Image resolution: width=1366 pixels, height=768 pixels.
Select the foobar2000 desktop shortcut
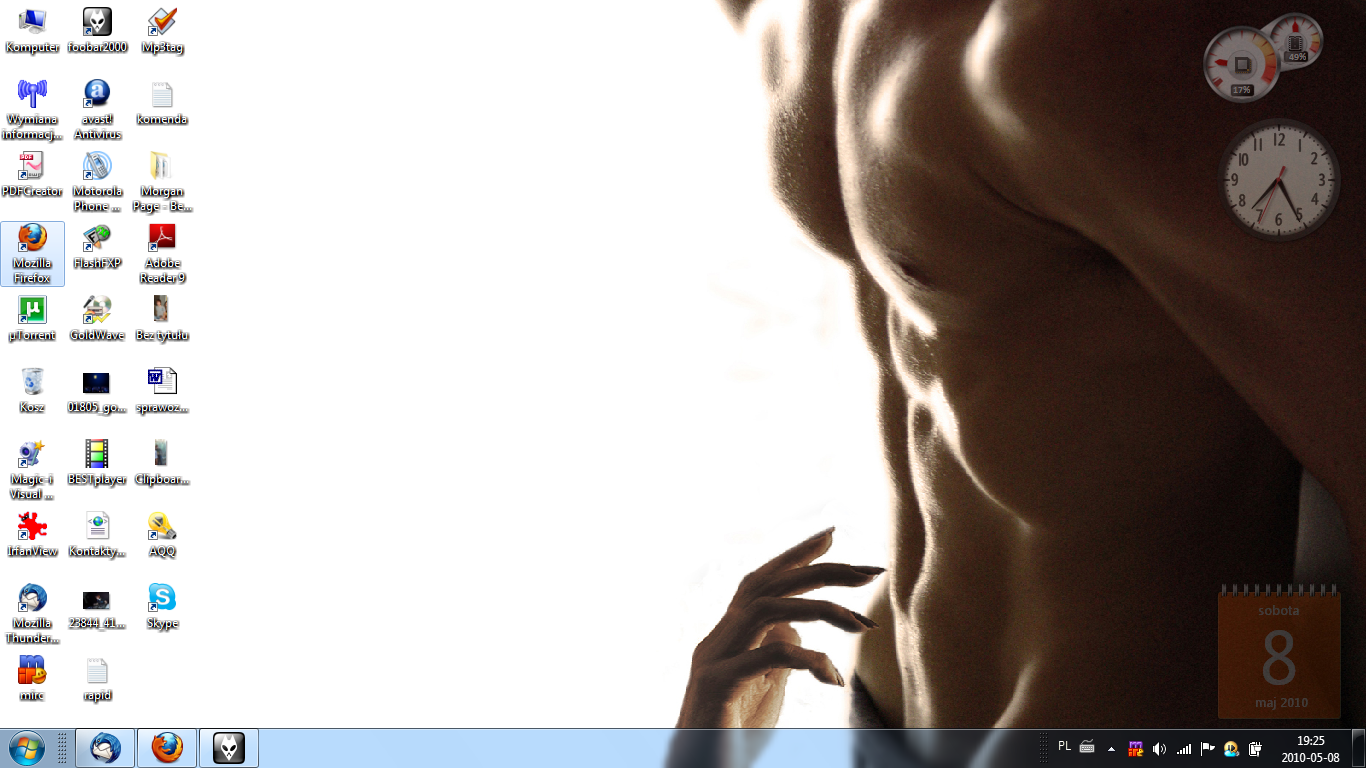pos(97,23)
